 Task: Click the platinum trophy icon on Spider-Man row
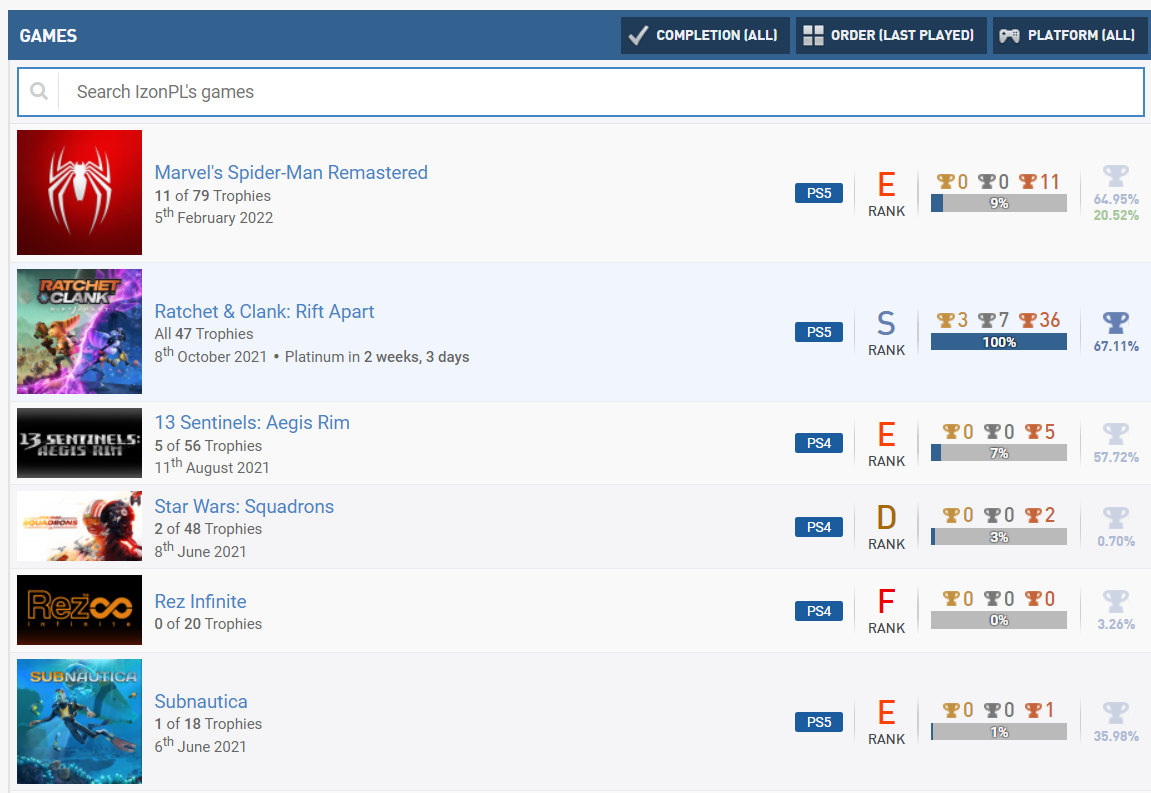1116,176
